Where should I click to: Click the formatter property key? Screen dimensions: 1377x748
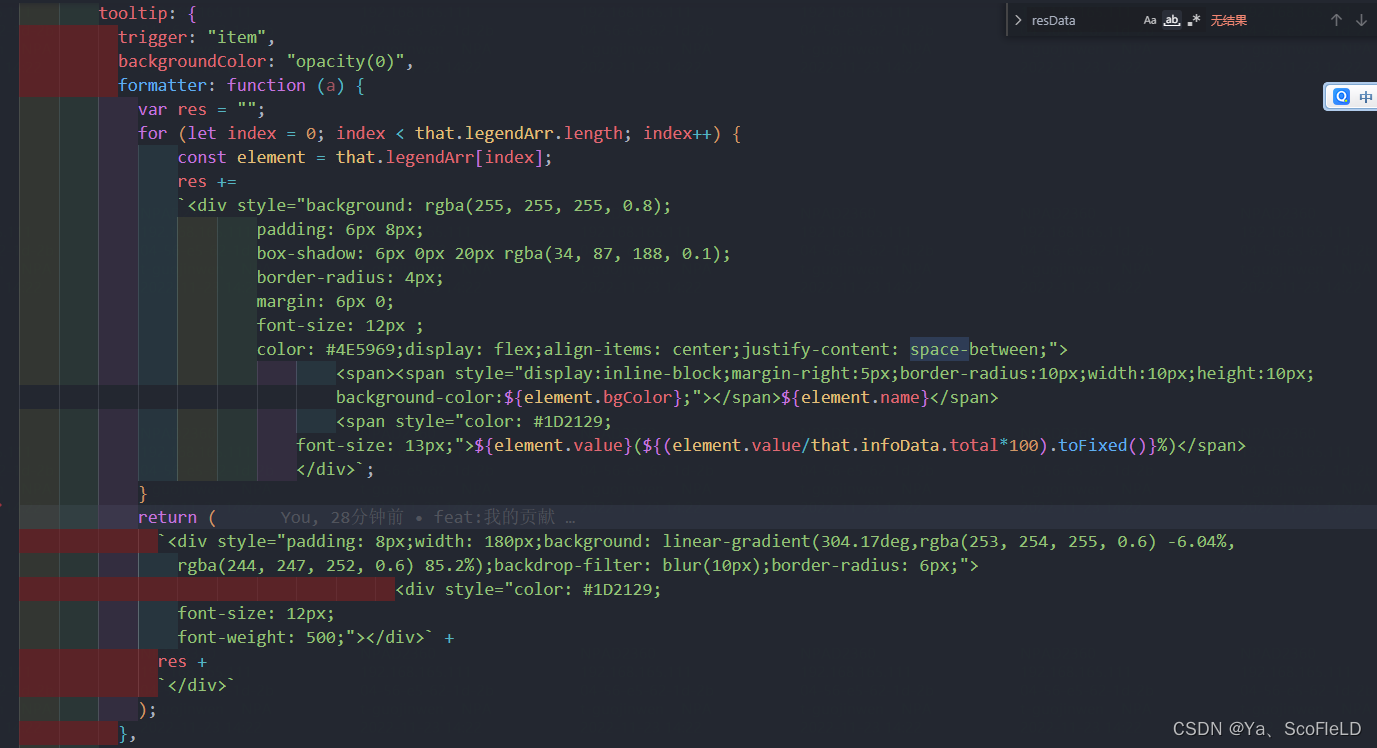(162, 85)
